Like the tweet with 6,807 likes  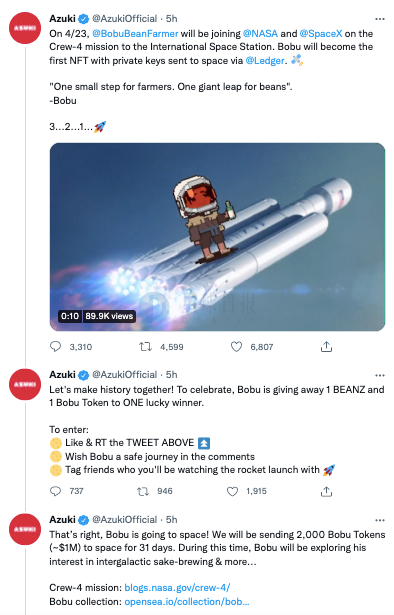(x=236, y=346)
